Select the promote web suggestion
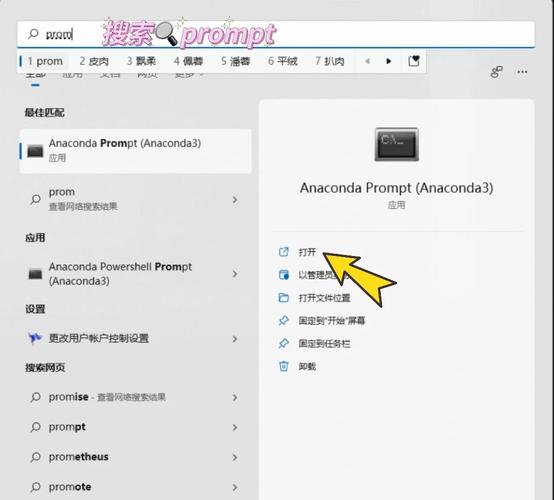This screenshot has height=500, width=554. click(136, 487)
